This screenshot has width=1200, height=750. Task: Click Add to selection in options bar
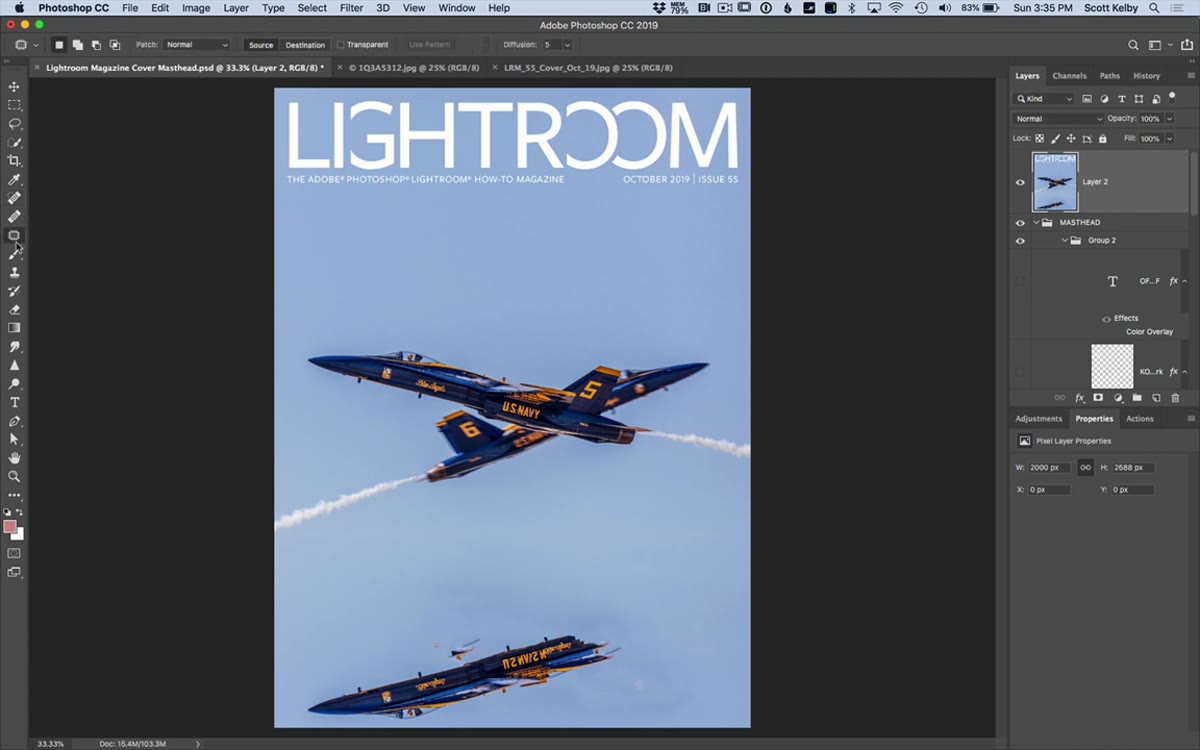(78, 45)
